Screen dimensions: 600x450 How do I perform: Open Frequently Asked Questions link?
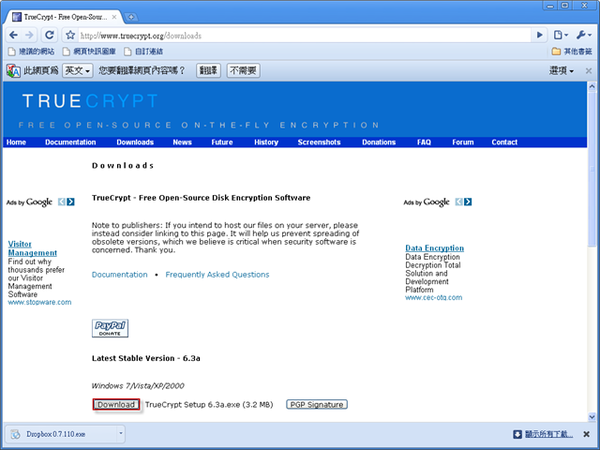[217, 275]
